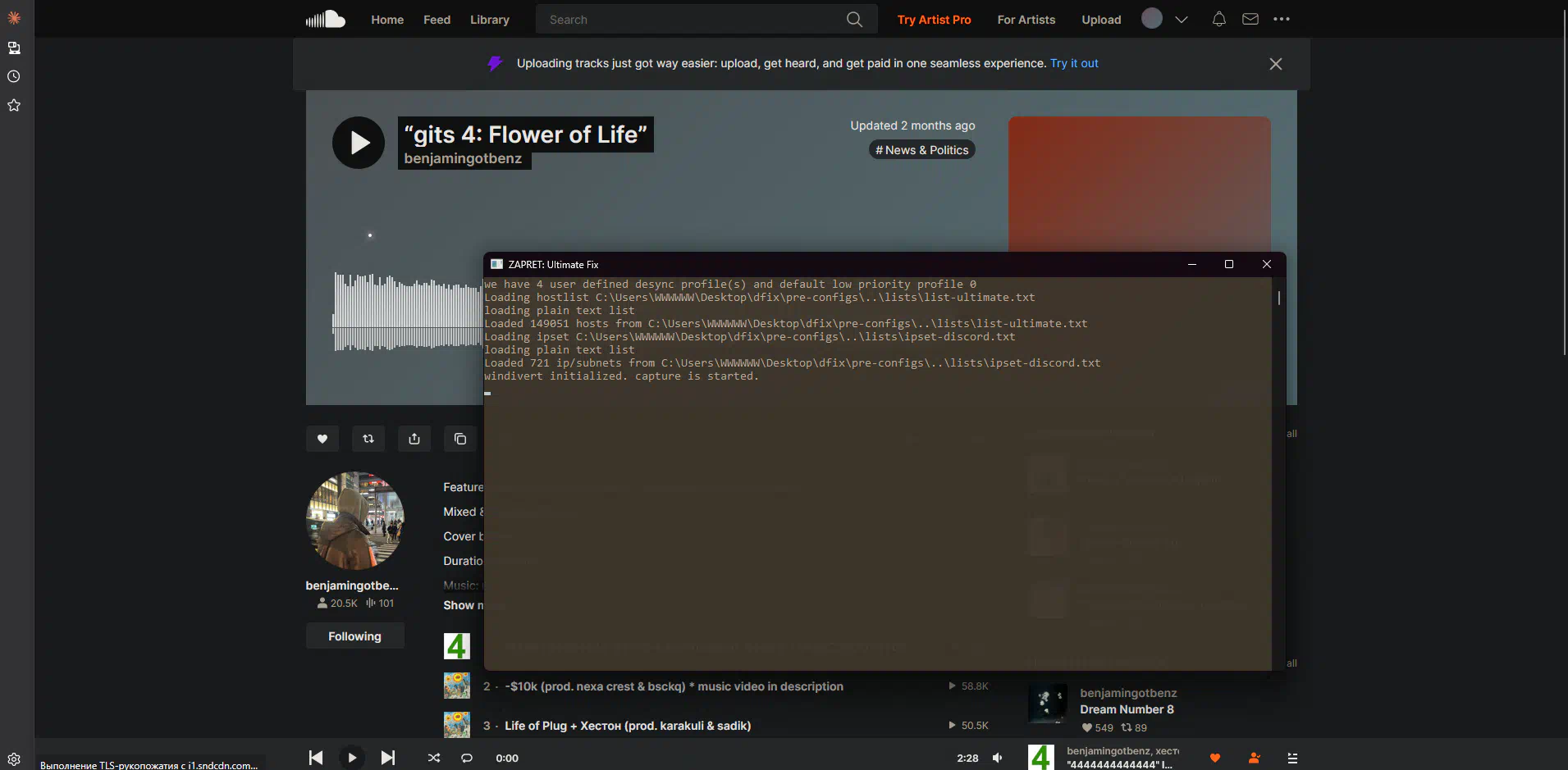Follow the 'Try it out' link
The image size is (1568, 770).
tap(1074, 63)
